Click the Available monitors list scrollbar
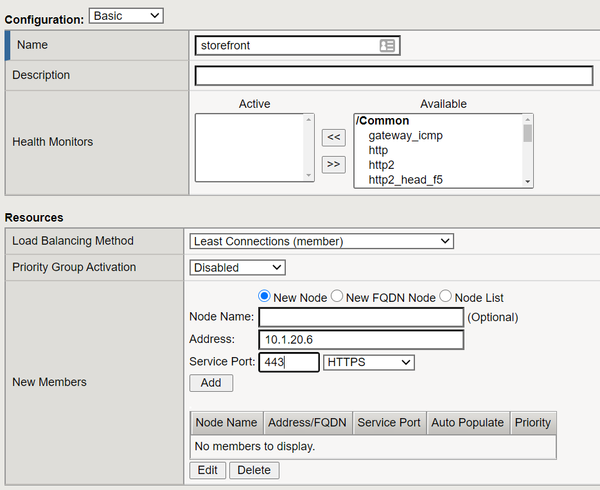 click(527, 150)
